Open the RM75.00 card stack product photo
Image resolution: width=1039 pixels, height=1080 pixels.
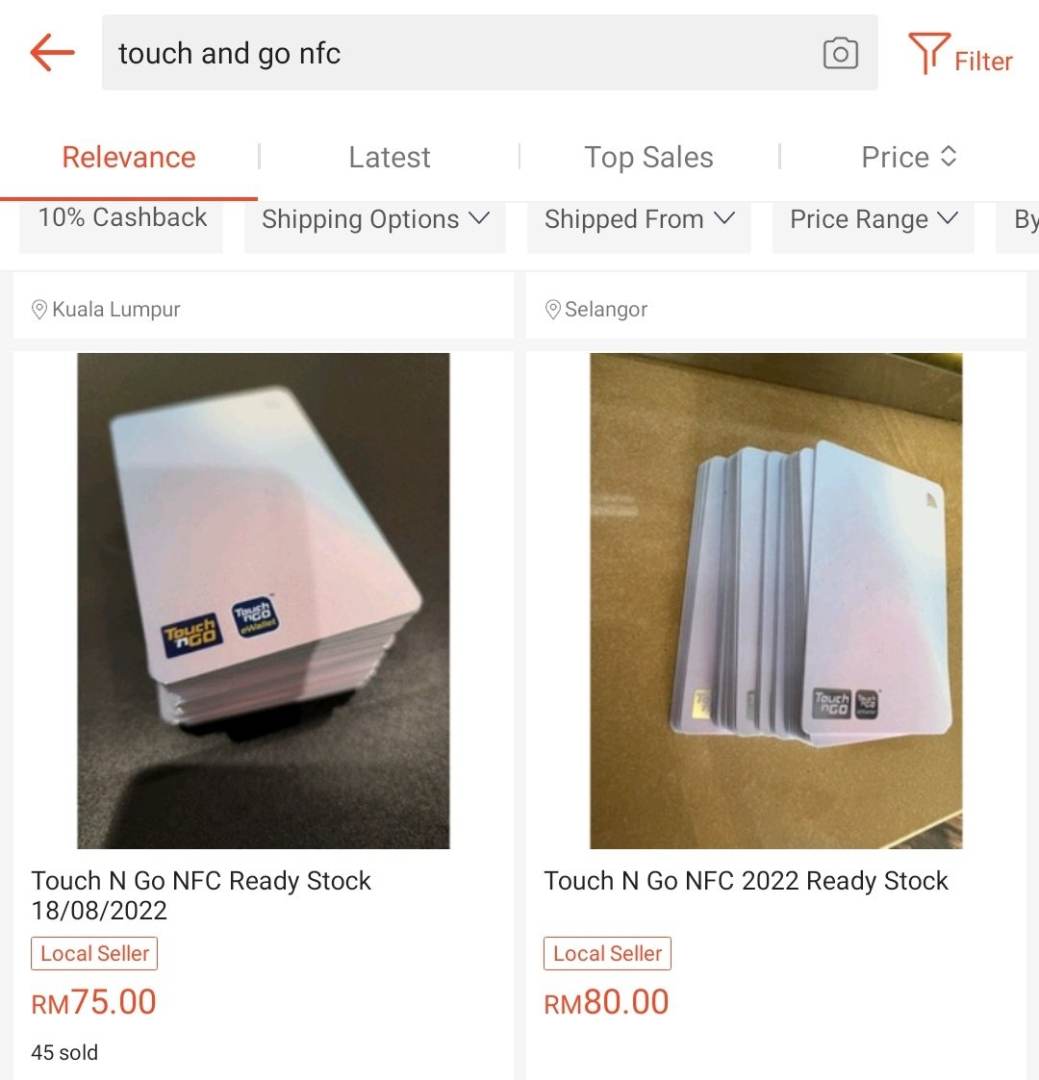264,600
